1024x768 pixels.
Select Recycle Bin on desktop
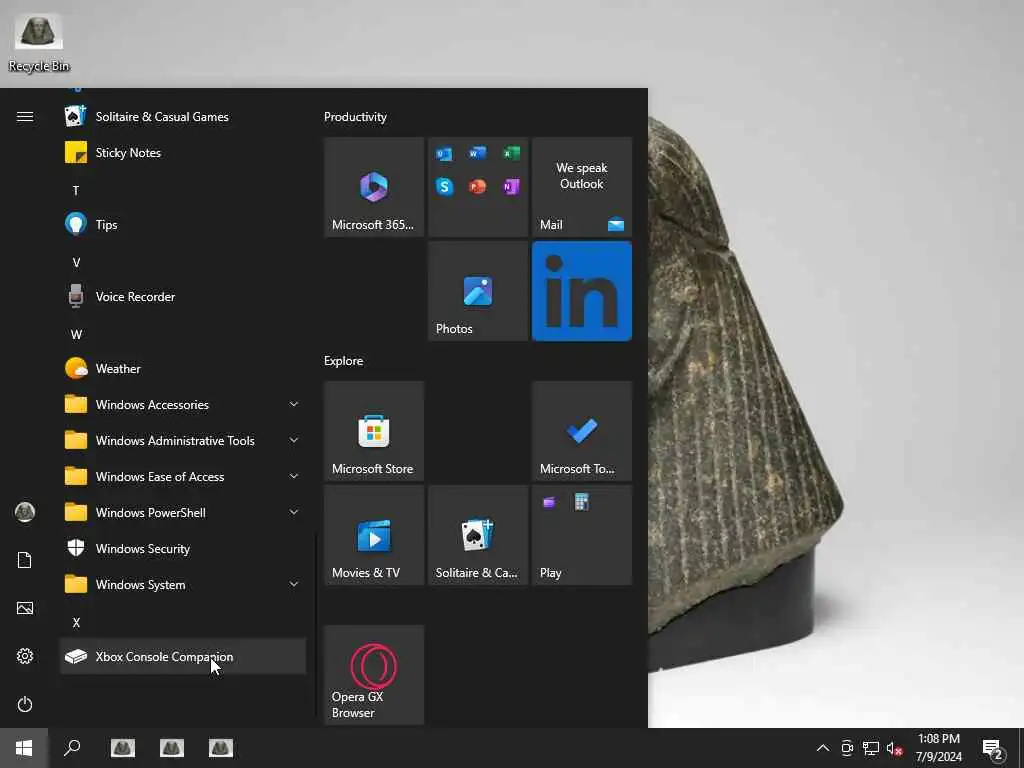[39, 43]
